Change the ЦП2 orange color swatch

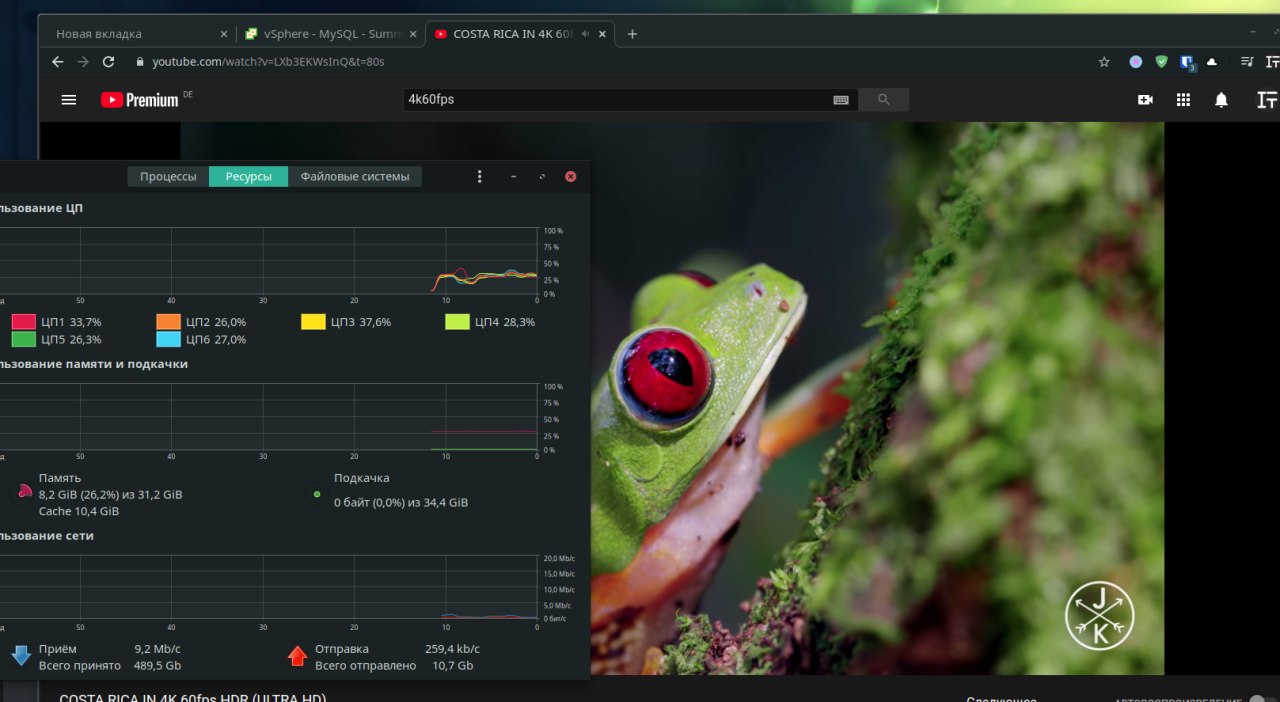point(169,322)
